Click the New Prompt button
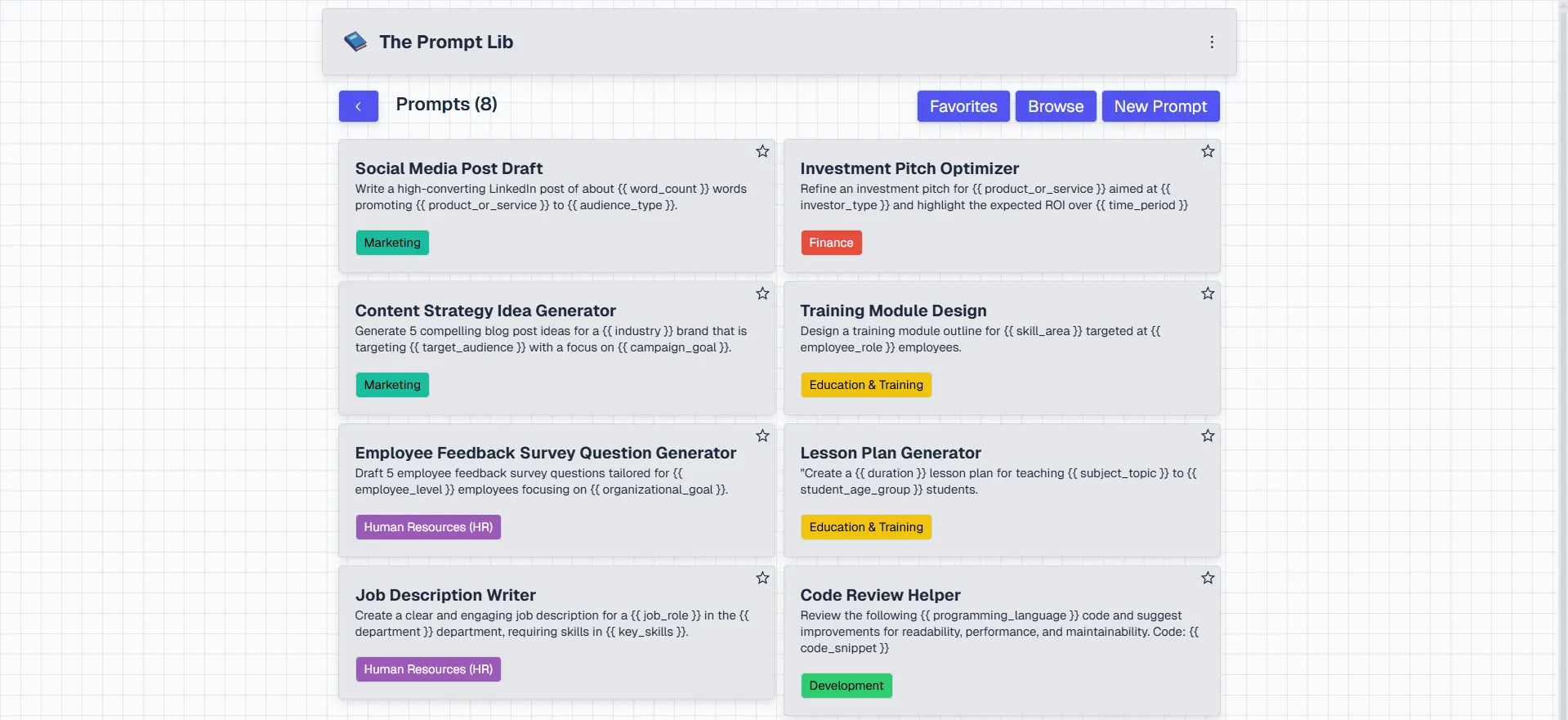1568x720 pixels. (x=1159, y=106)
